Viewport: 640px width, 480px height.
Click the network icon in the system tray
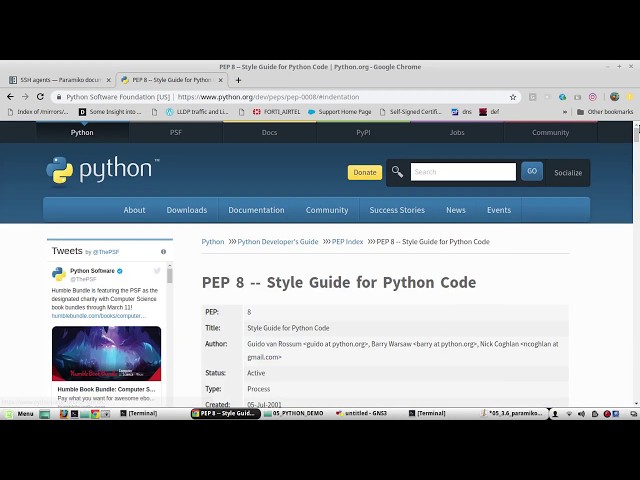tap(569, 414)
